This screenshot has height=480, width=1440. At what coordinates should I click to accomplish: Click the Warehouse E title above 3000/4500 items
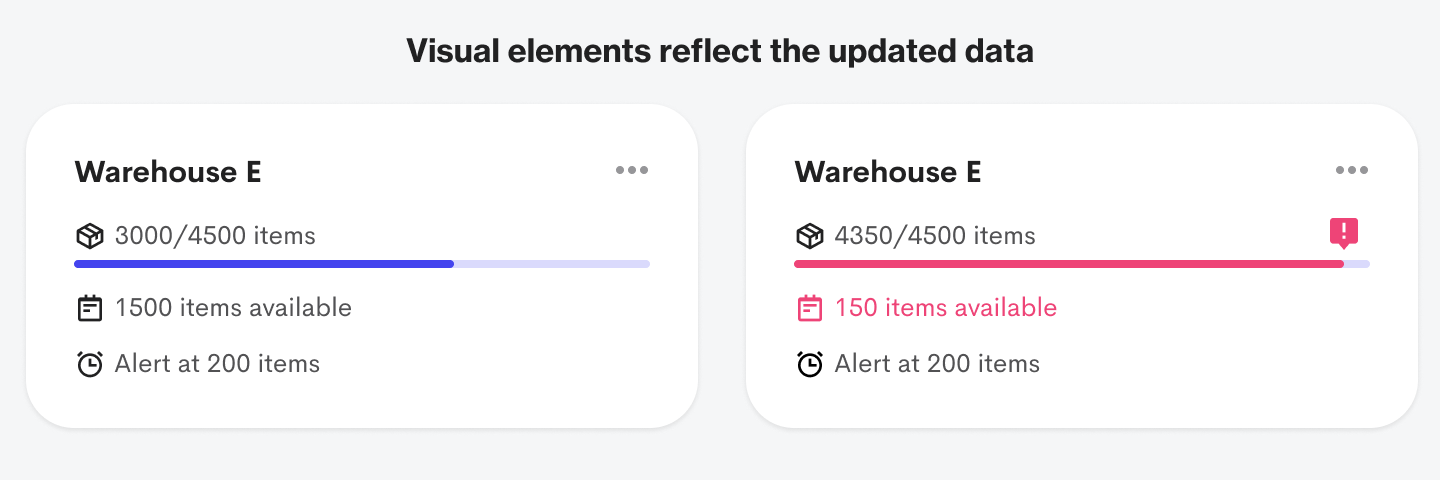168,172
